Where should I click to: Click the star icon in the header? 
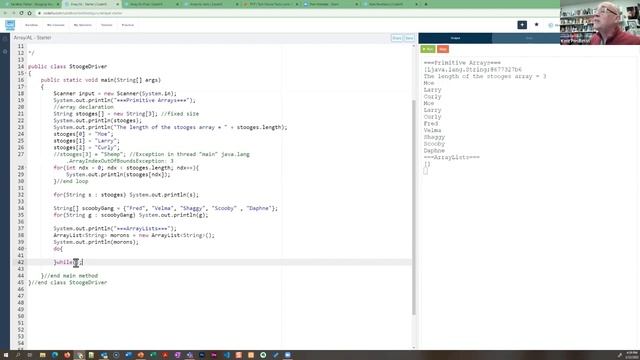536,25
